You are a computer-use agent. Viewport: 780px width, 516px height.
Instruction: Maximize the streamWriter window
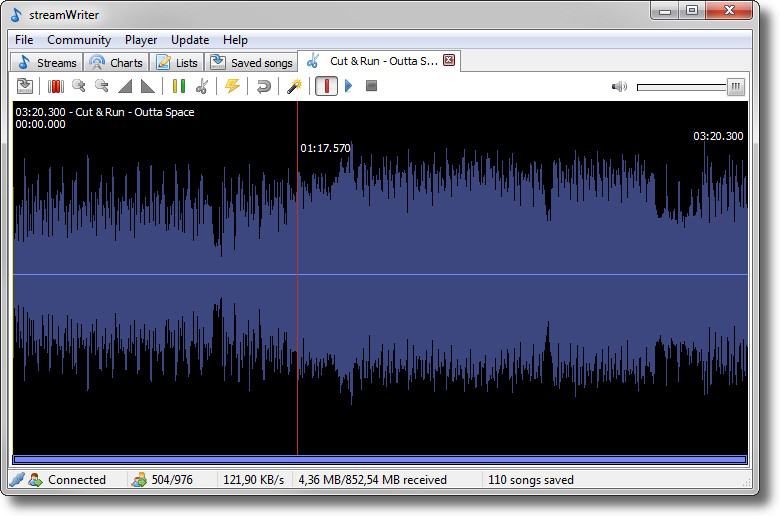click(692, 11)
